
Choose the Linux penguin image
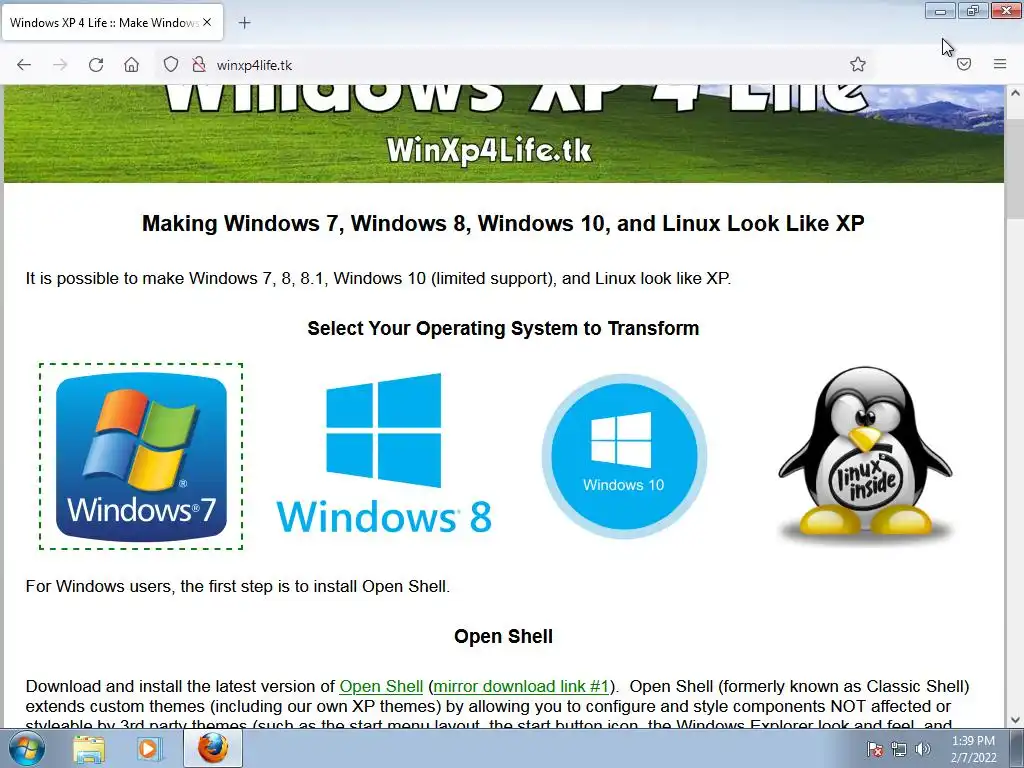click(x=865, y=455)
